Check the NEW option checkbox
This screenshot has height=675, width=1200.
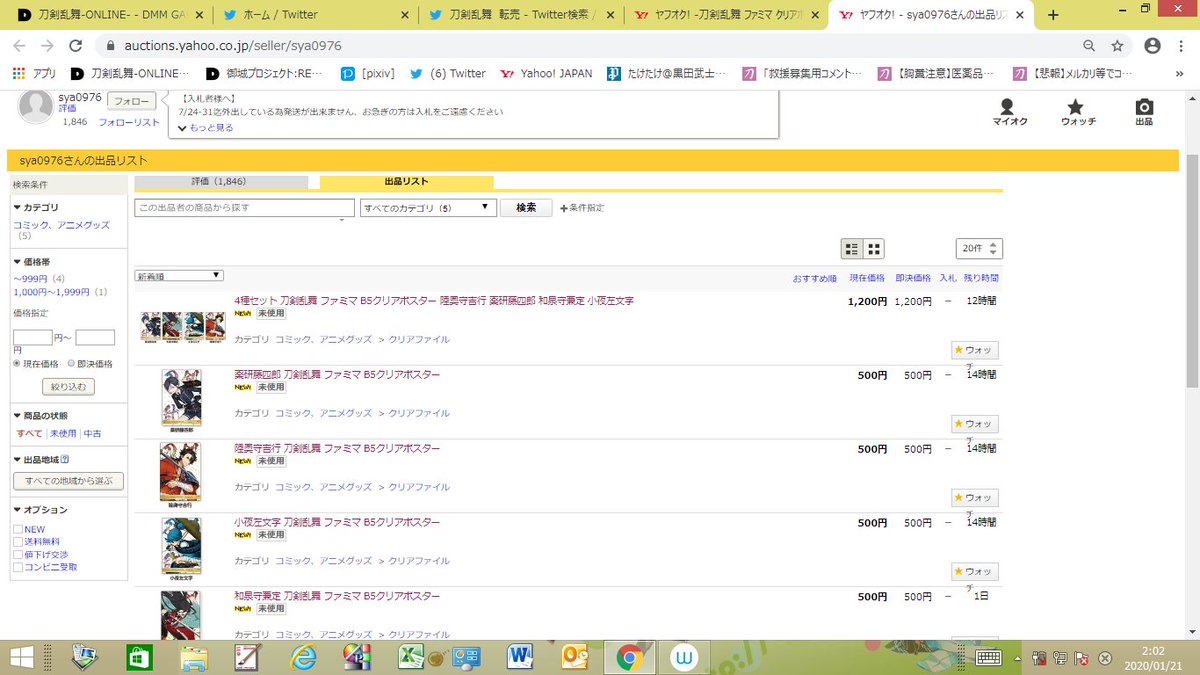tap(18, 530)
